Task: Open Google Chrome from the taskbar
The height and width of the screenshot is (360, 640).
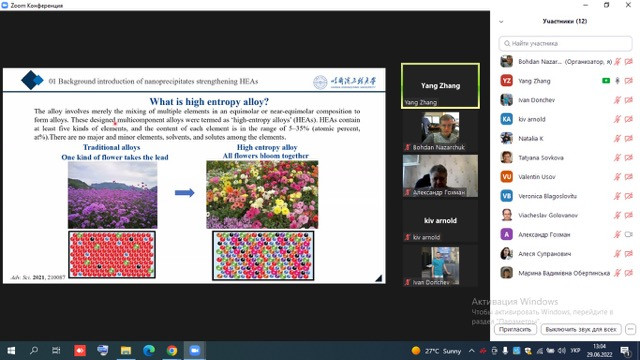Action: 172,351
